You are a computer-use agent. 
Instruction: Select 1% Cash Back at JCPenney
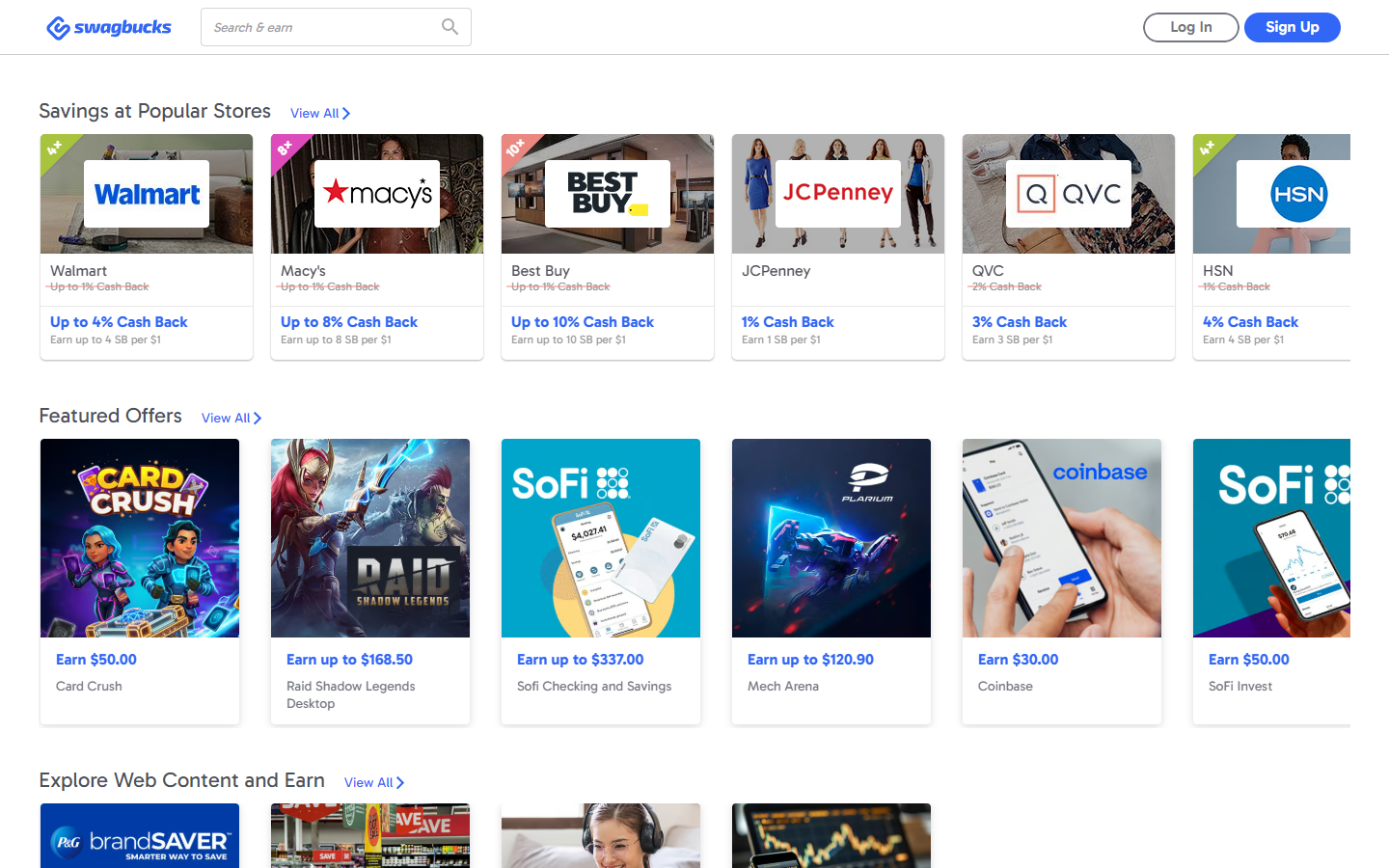pos(788,322)
